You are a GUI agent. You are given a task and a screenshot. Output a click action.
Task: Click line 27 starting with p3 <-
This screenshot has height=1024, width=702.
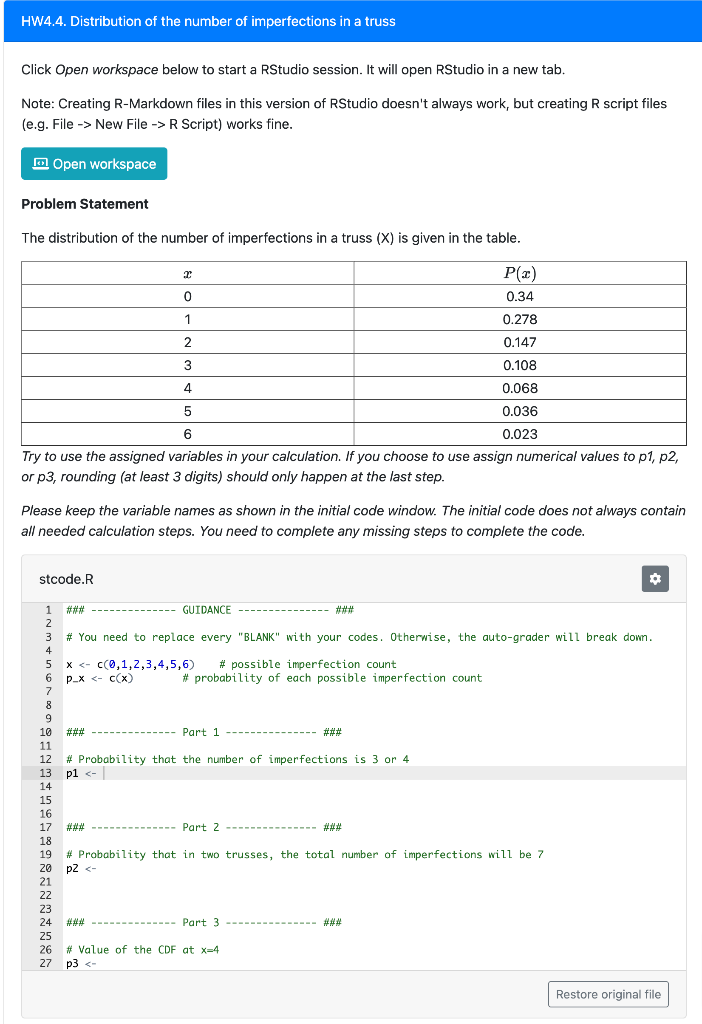[x=81, y=963]
